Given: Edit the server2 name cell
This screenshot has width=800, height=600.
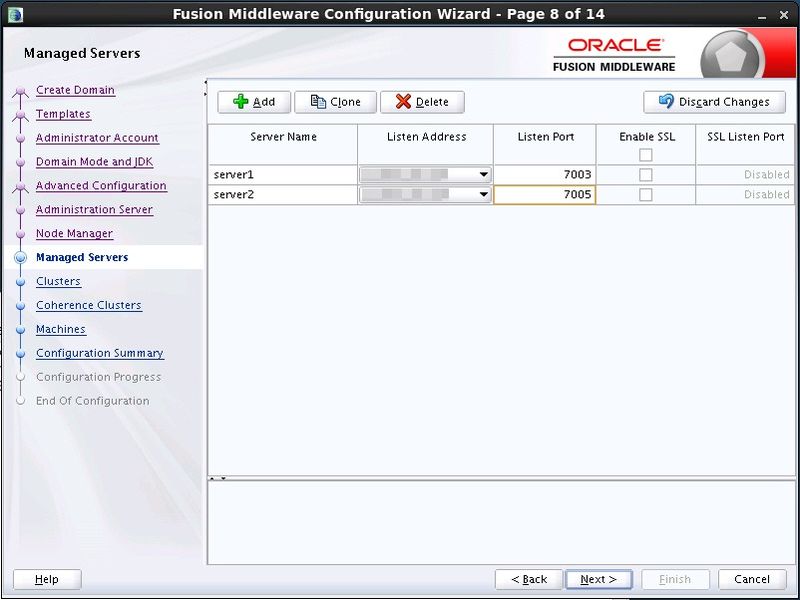Looking at the screenshot, I should tap(283, 194).
